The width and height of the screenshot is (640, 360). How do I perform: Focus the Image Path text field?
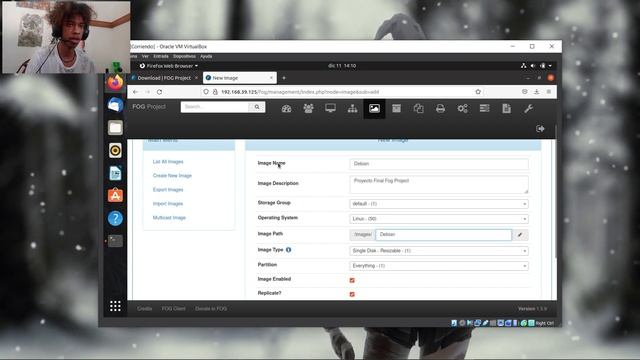443,235
